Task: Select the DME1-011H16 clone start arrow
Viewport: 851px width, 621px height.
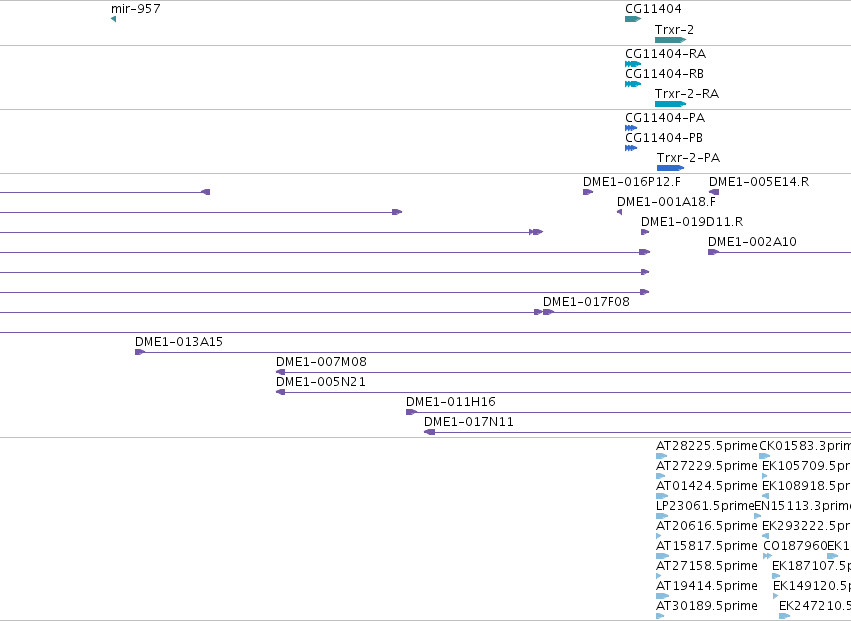Action: click(411, 413)
